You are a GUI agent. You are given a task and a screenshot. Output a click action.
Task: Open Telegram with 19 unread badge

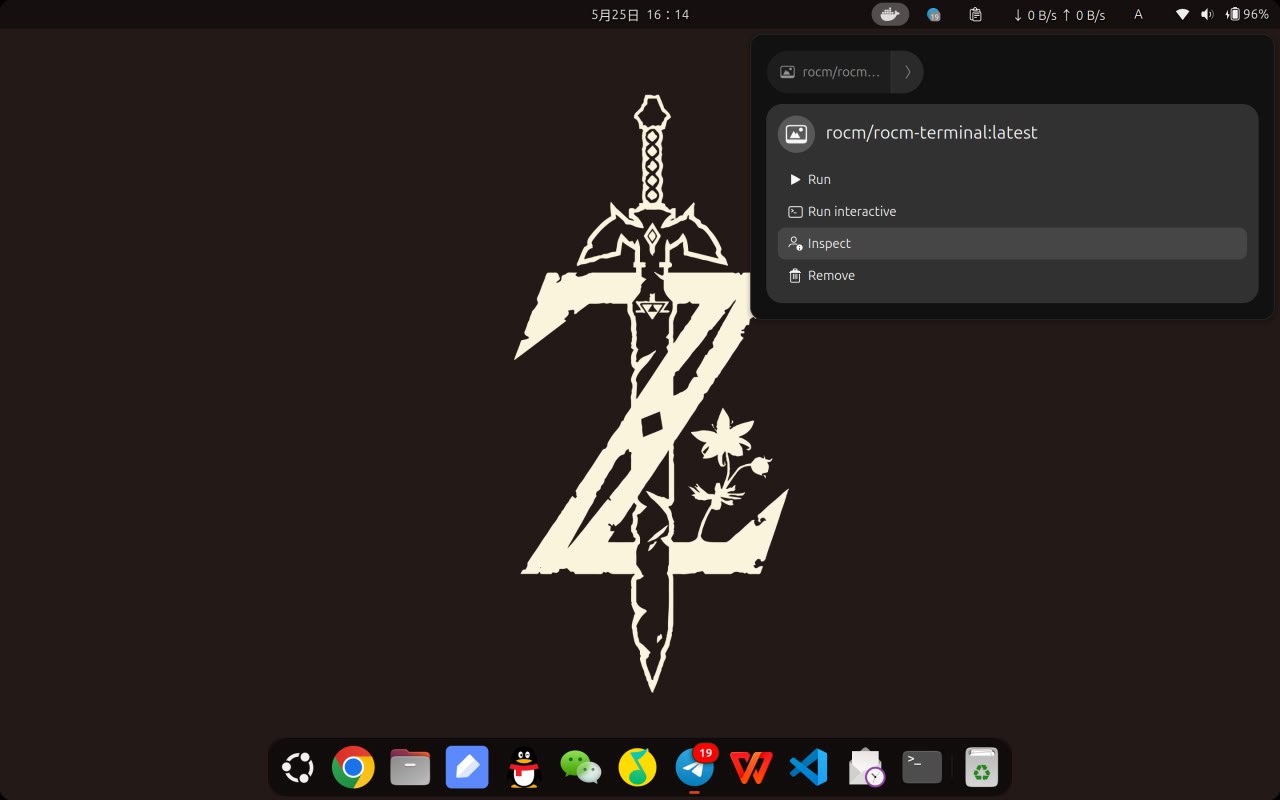tap(694, 768)
